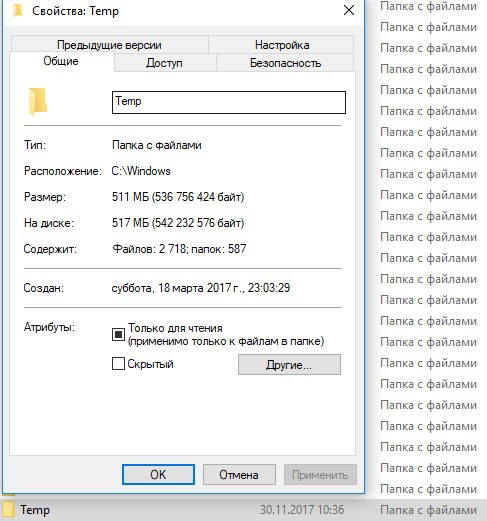The height and width of the screenshot is (521, 487).
Task: Switch to the 'Предыдущие версии' tab
Action: [109, 45]
